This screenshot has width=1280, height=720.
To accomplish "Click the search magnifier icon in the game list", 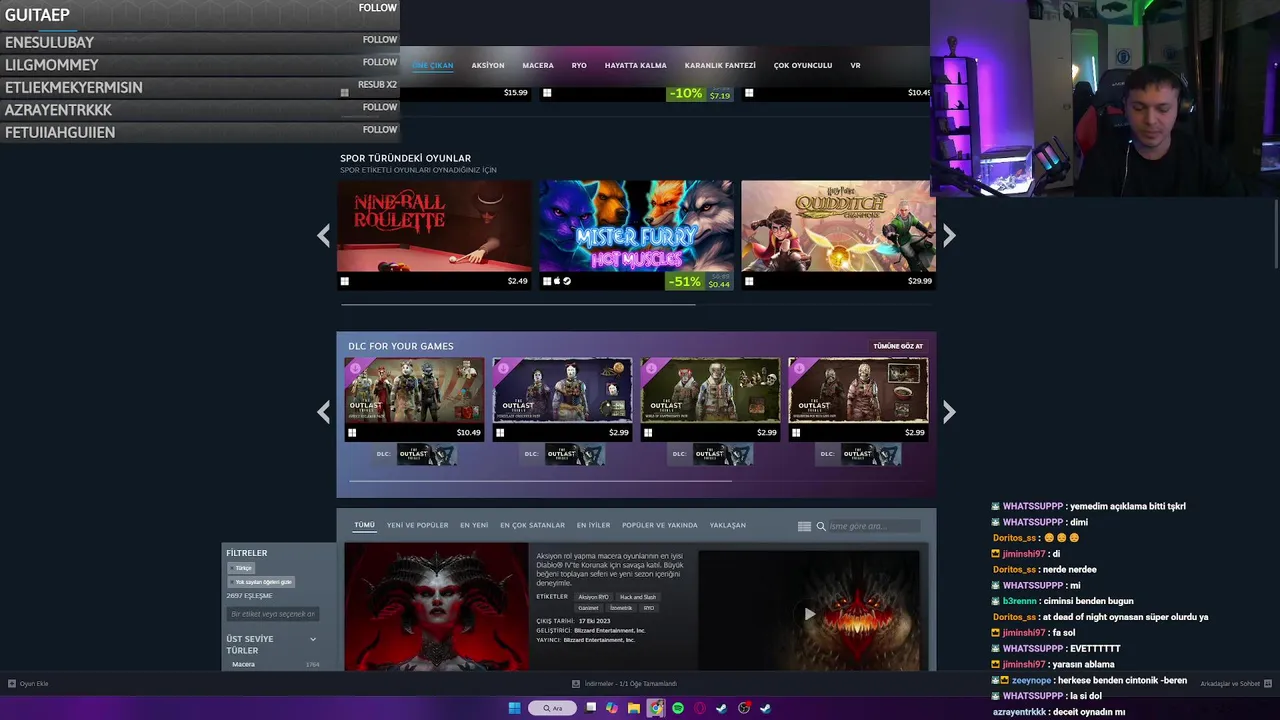I will (x=821, y=526).
